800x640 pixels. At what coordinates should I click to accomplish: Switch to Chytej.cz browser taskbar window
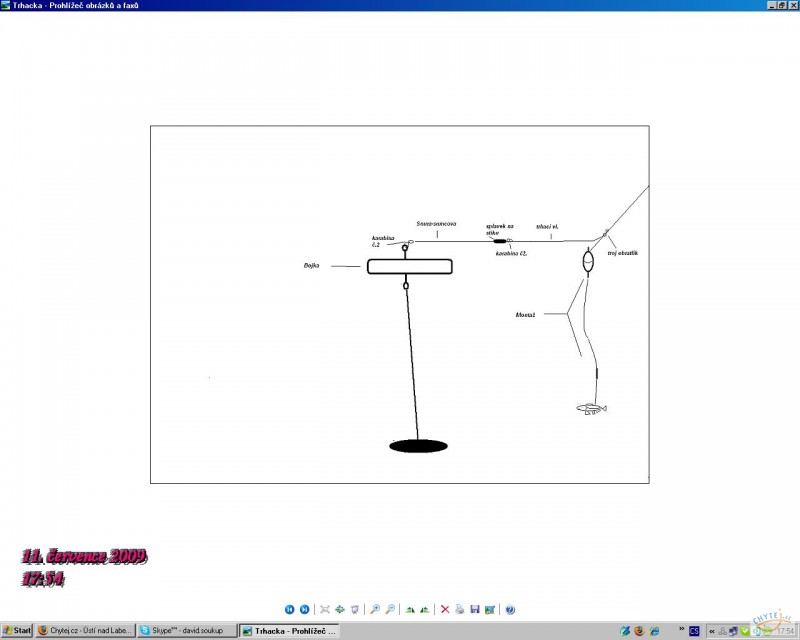pyautogui.click(x=84, y=631)
